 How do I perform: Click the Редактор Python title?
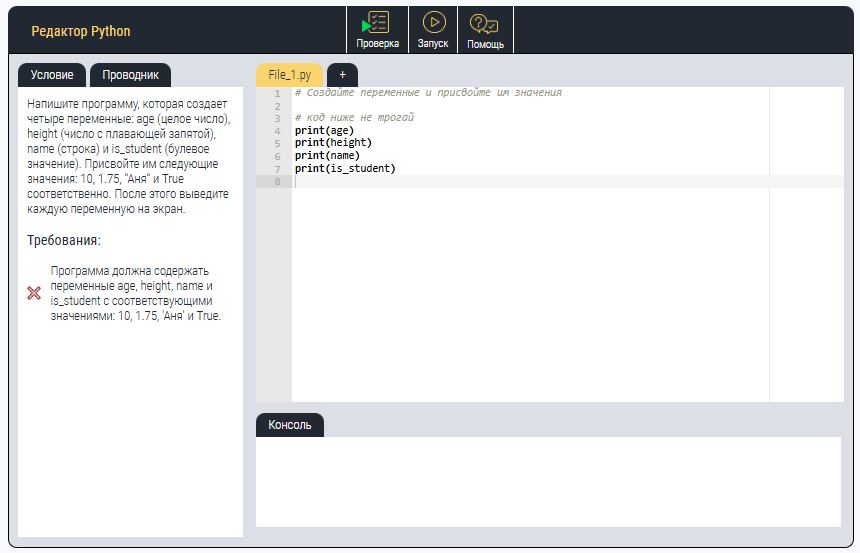pyautogui.click(x=81, y=31)
